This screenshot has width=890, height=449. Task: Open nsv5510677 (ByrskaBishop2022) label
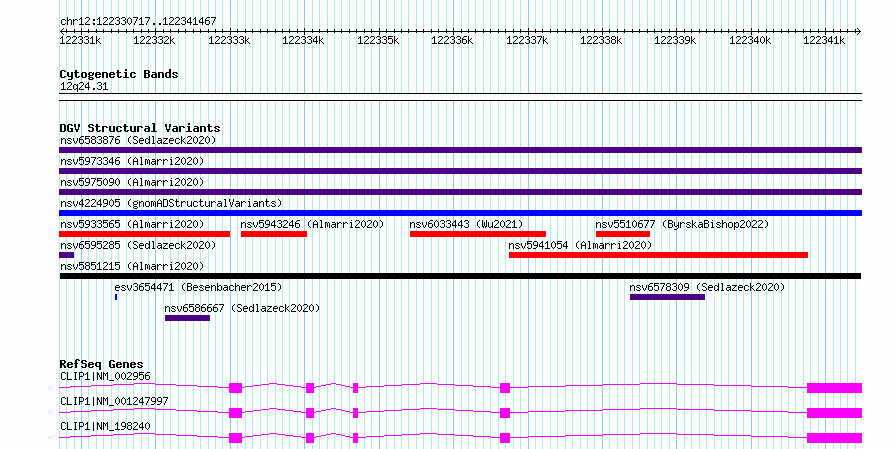point(682,224)
